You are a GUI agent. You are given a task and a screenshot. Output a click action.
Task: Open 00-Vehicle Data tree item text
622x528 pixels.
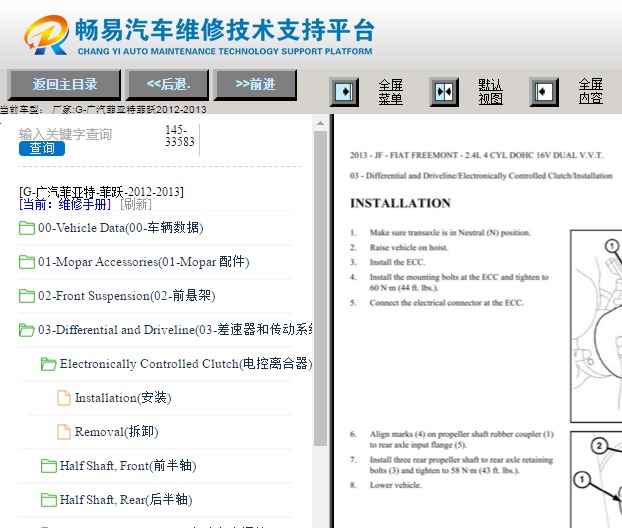[x=121, y=228]
